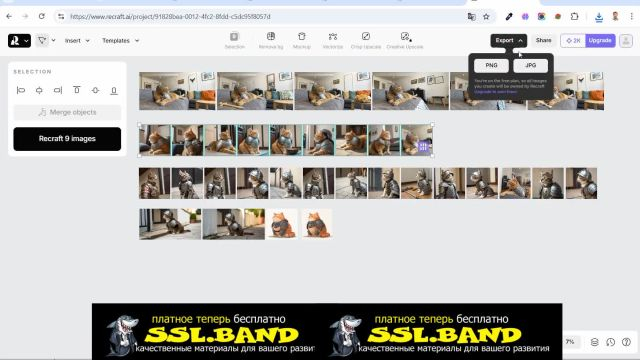
Task: Select the Crisp Upscale tool
Action: tap(366, 40)
